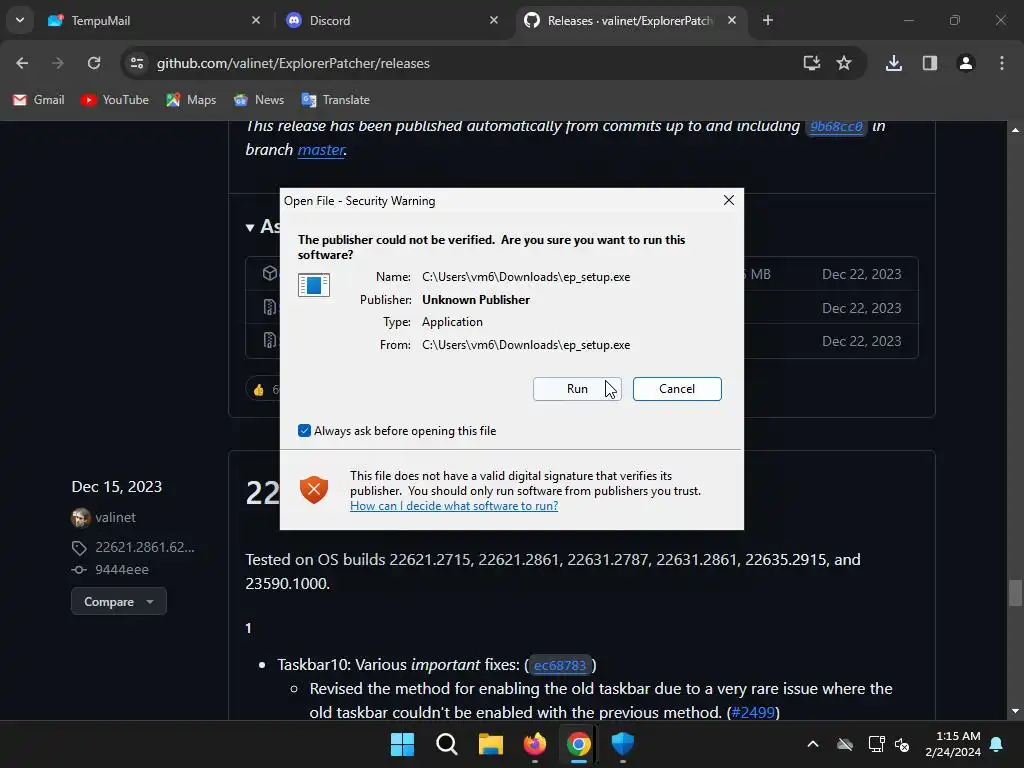Screen dimensions: 1024x768
Task: Click the Run button in security warning
Action: pyautogui.click(x=577, y=389)
